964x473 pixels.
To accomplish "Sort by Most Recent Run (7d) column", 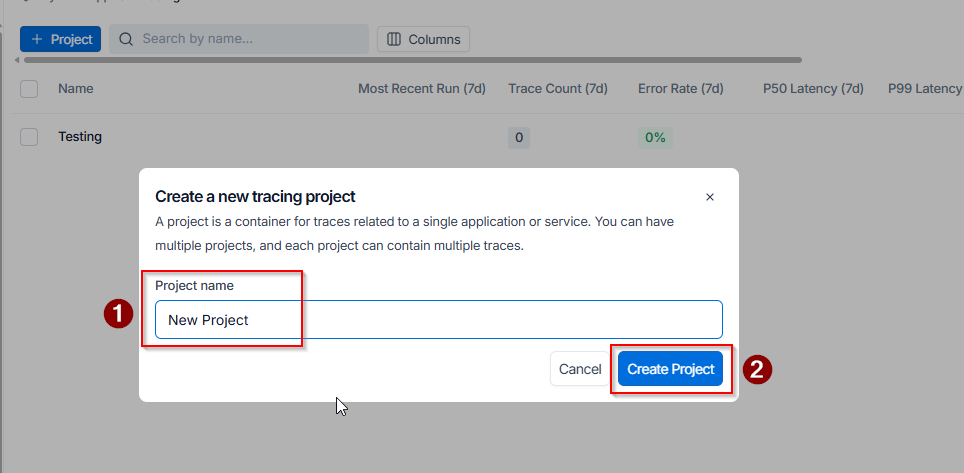I will [x=422, y=89].
